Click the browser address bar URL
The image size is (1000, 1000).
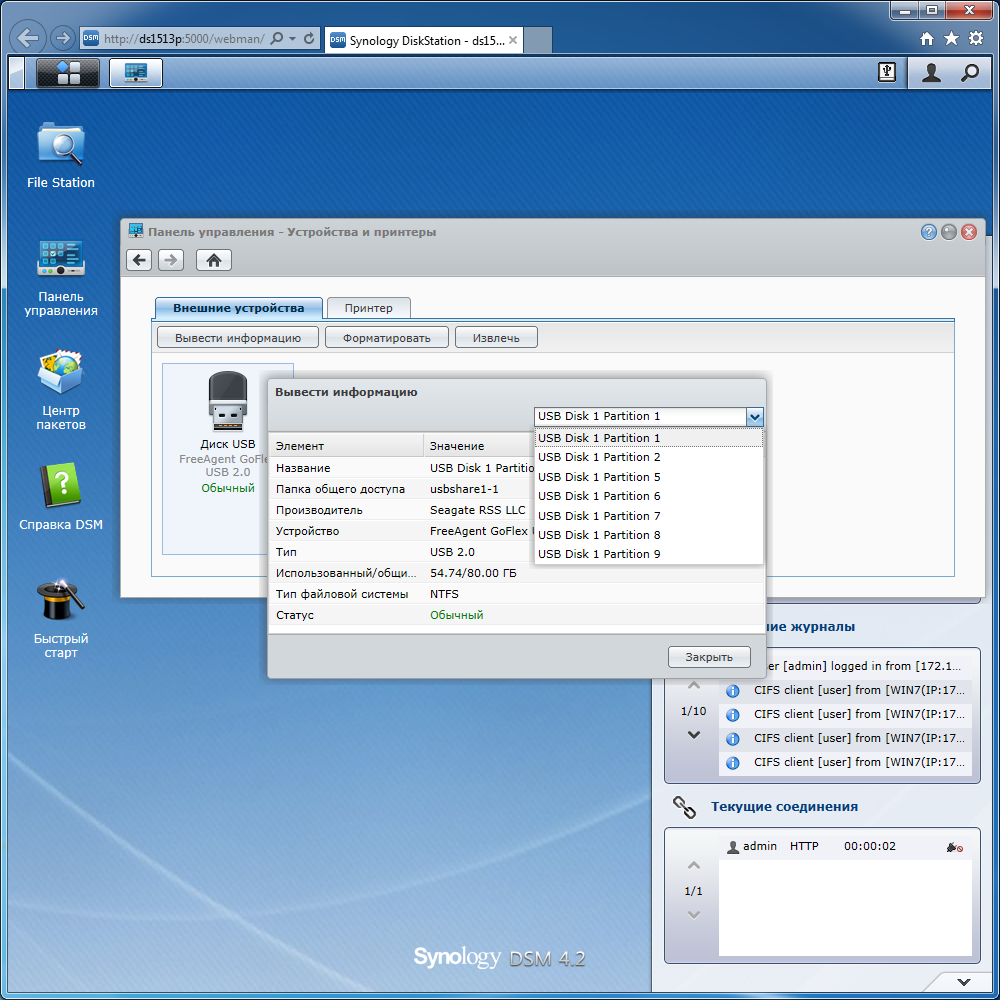coord(184,39)
